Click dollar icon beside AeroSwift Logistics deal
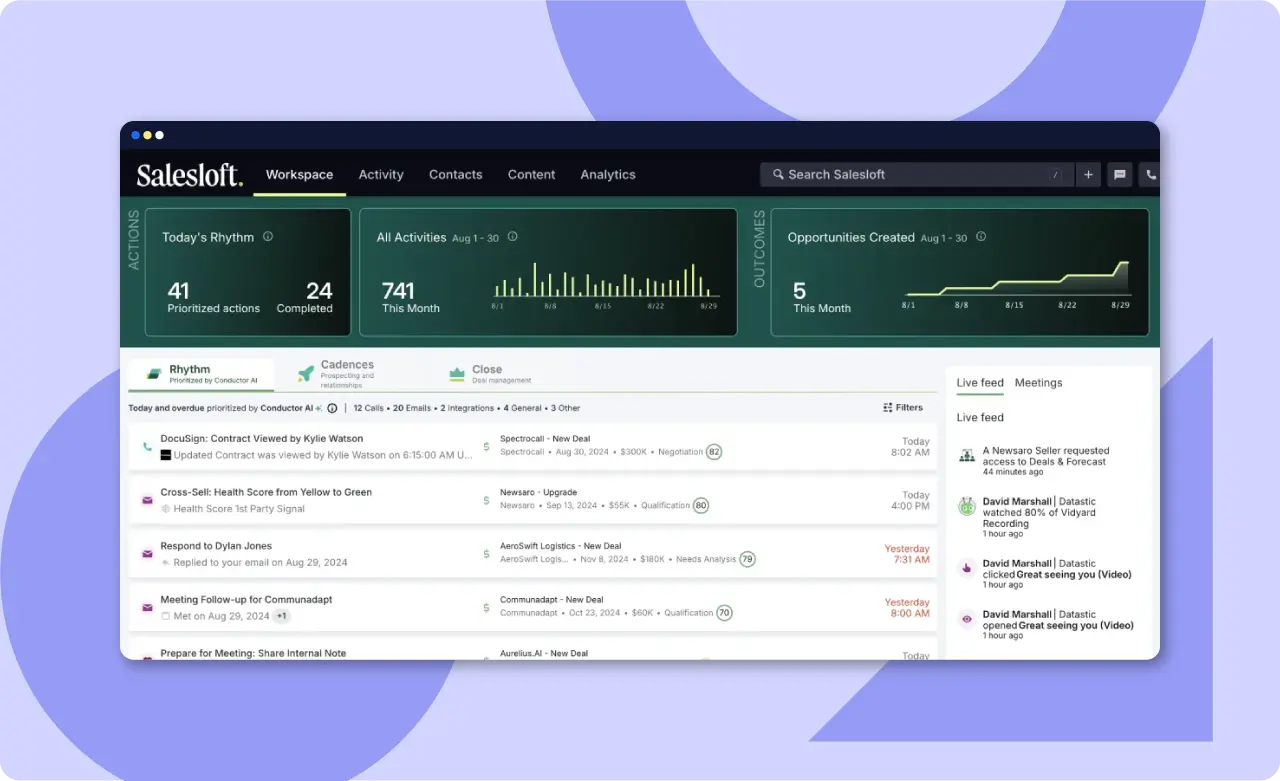 click(x=487, y=554)
